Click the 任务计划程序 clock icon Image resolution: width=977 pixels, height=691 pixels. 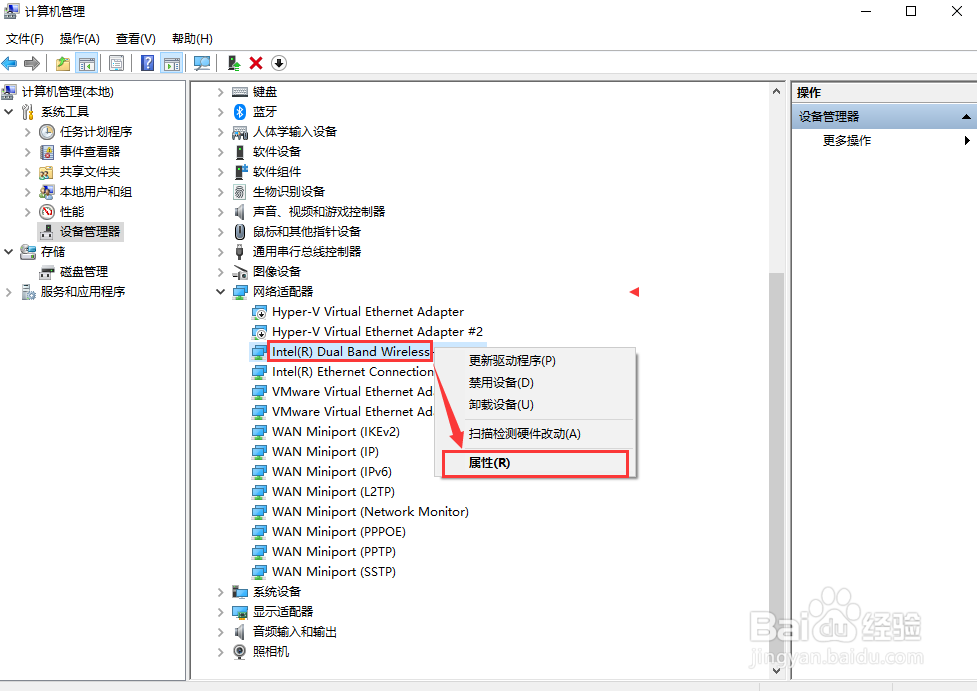[47, 131]
